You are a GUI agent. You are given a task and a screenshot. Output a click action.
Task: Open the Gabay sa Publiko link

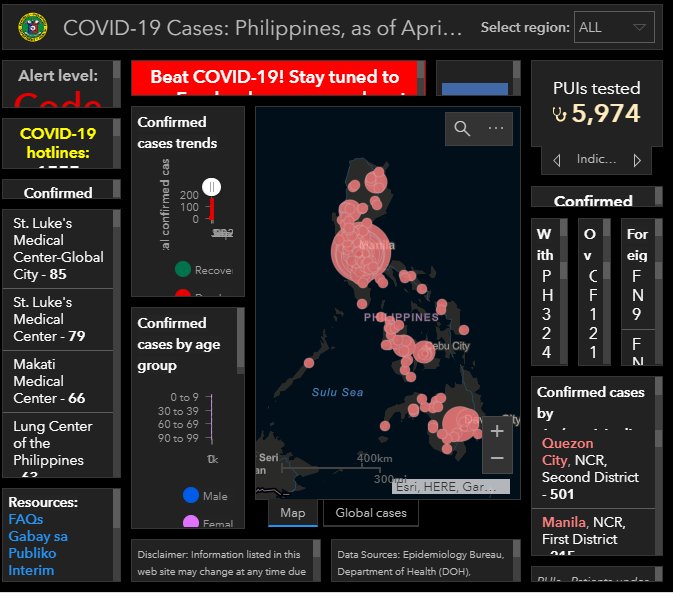tap(38, 545)
